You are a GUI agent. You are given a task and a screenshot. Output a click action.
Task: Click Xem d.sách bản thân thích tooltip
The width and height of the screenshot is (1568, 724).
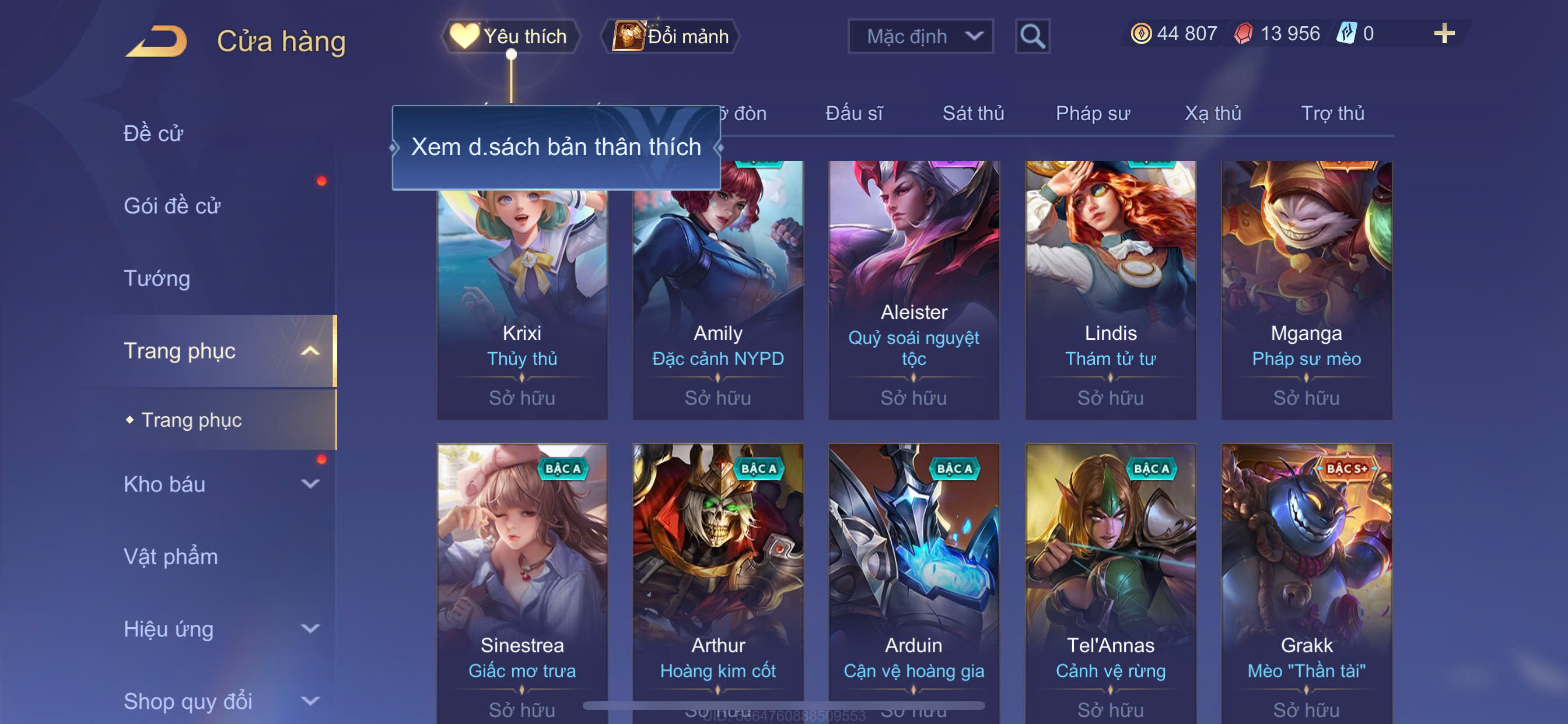tap(556, 147)
